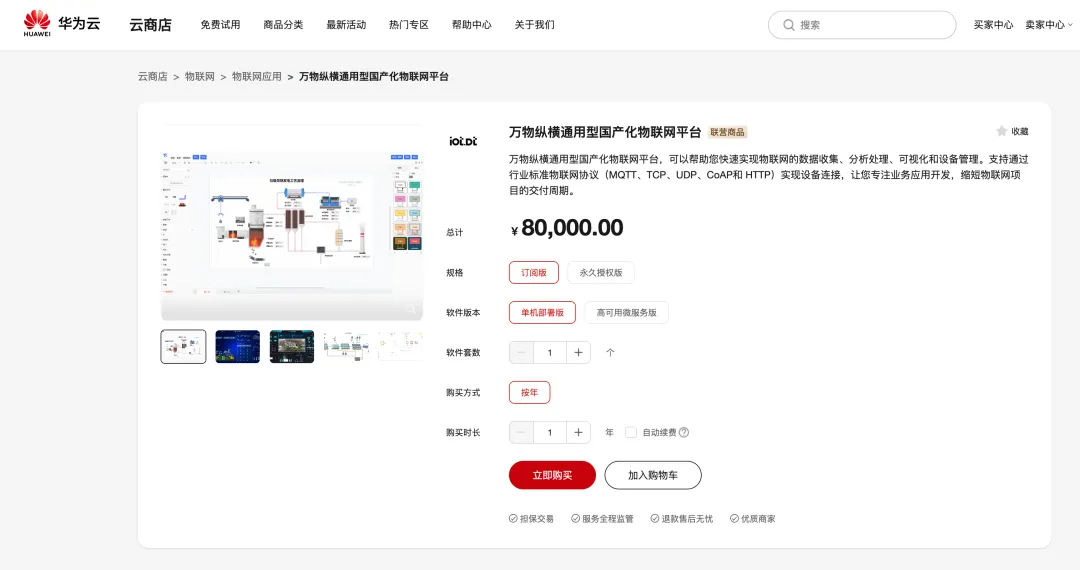Viewport: 1080px width, 570px height.
Task: Click the 联营商品 tag
Action: click(727, 132)
